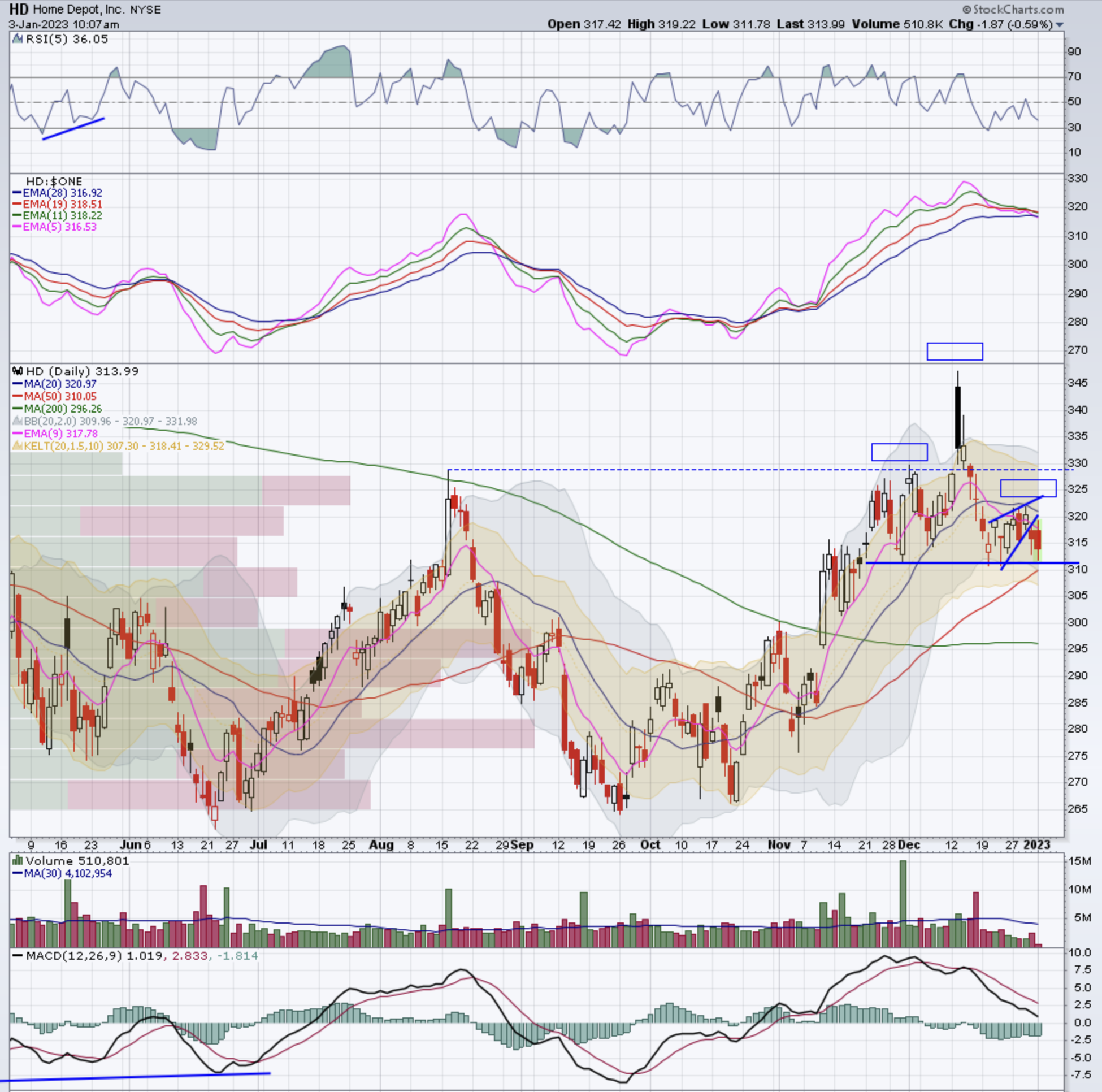Click the volume bars icon beside Volume label
This screenshot has height=1092, width=1102.
18,860
